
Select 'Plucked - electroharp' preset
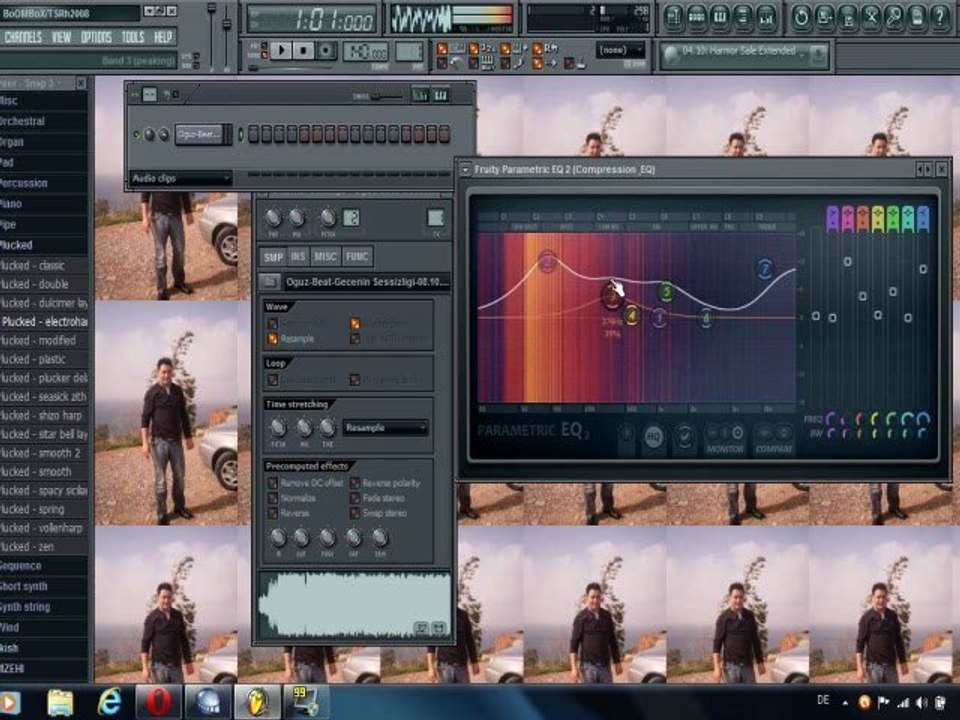[44, 321]
